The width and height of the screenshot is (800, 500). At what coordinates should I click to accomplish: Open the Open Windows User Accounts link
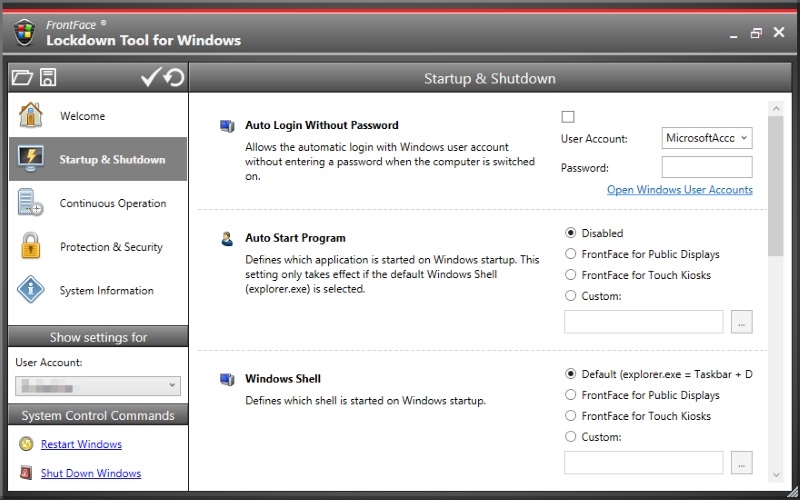click(x=679, y=190)
